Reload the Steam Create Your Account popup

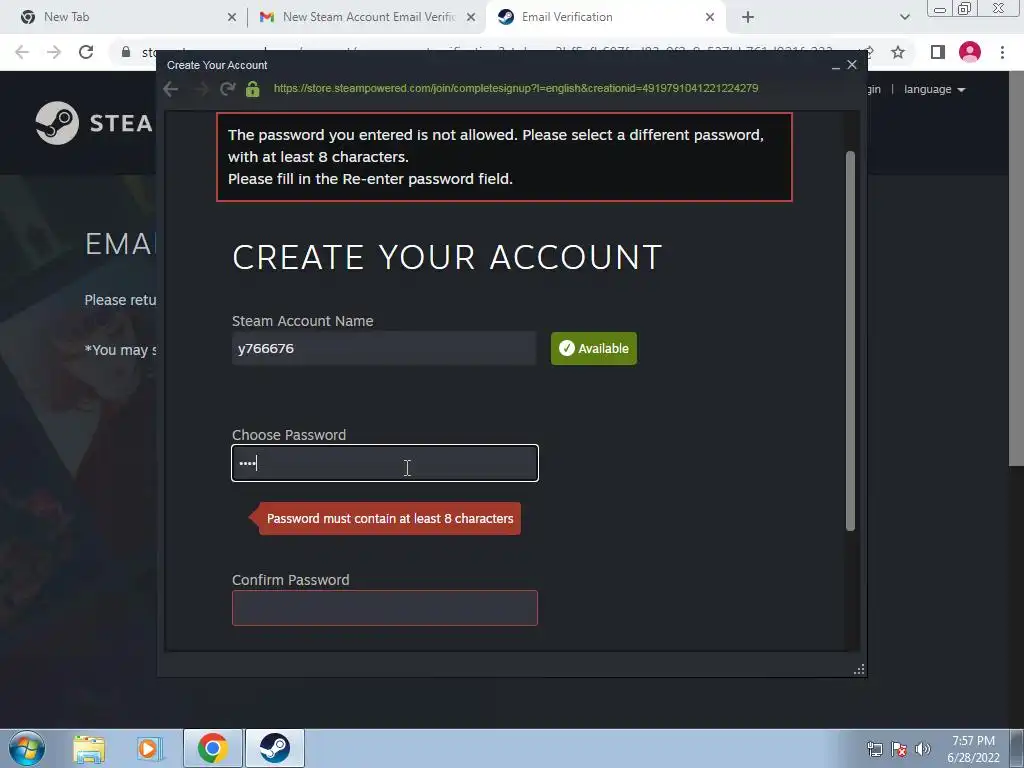pos(227,89)
